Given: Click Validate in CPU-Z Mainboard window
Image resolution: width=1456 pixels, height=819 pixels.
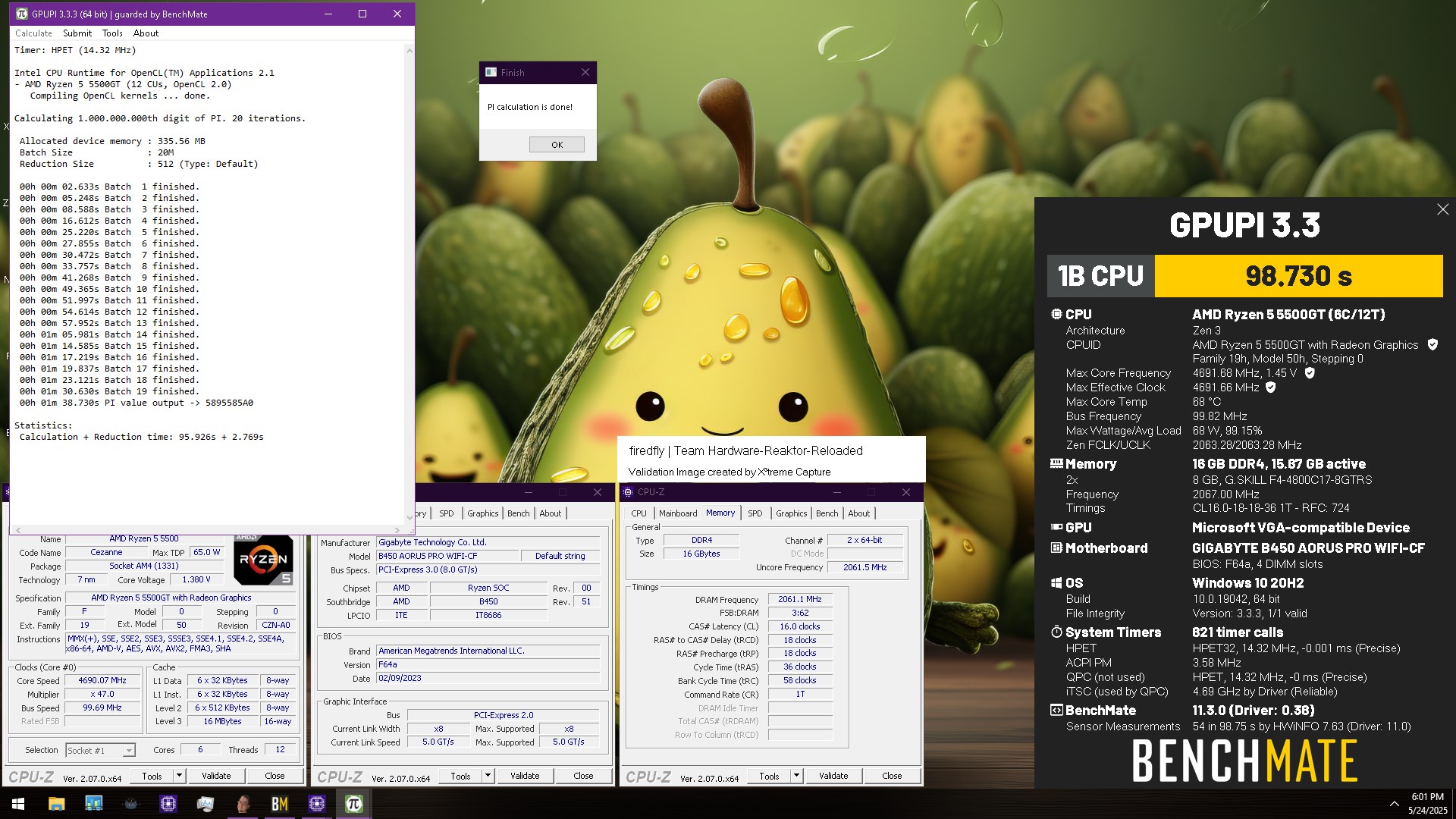Looking at the screenshot, I should 525,776.
